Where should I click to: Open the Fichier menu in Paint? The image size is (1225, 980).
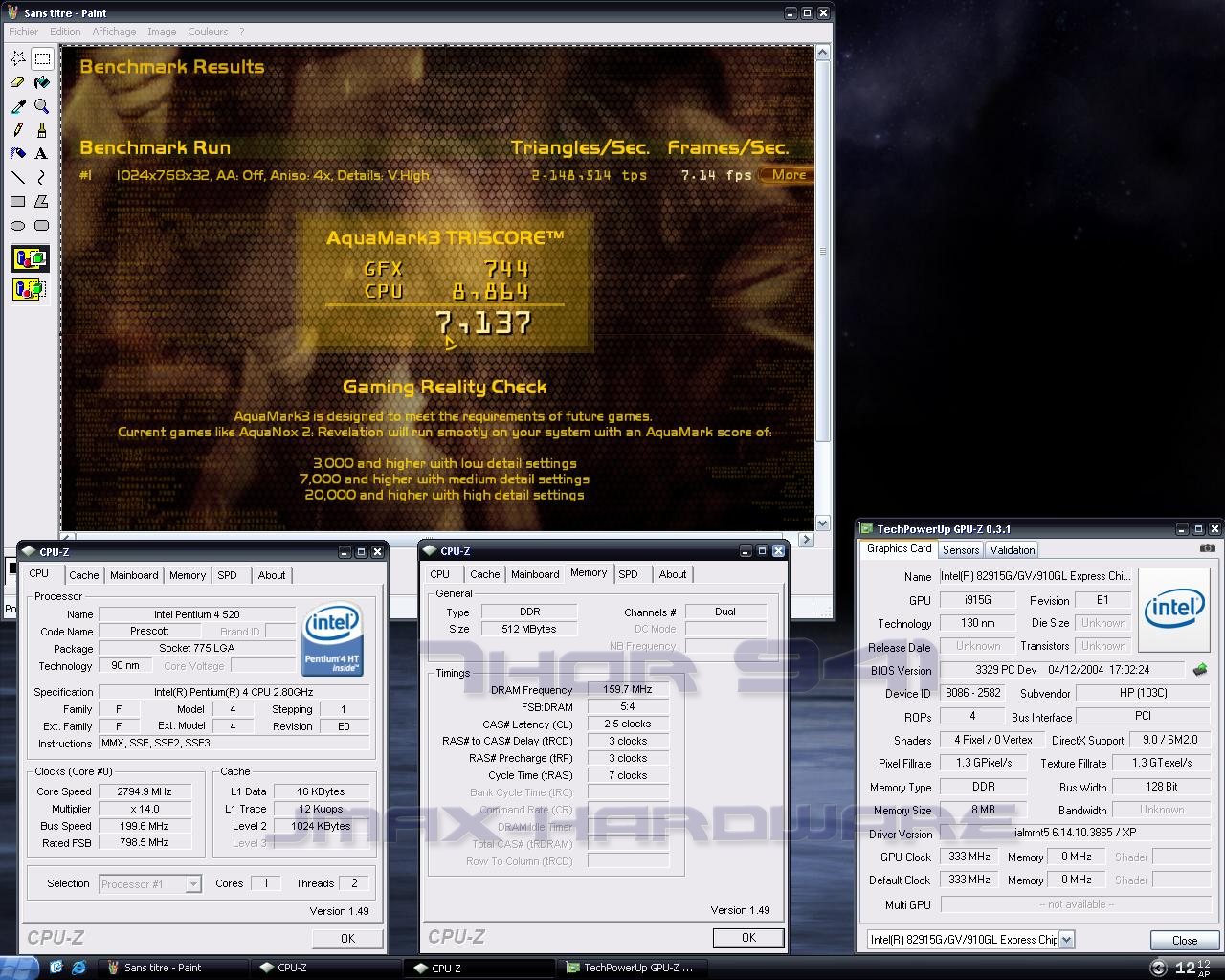click(24, 32)
